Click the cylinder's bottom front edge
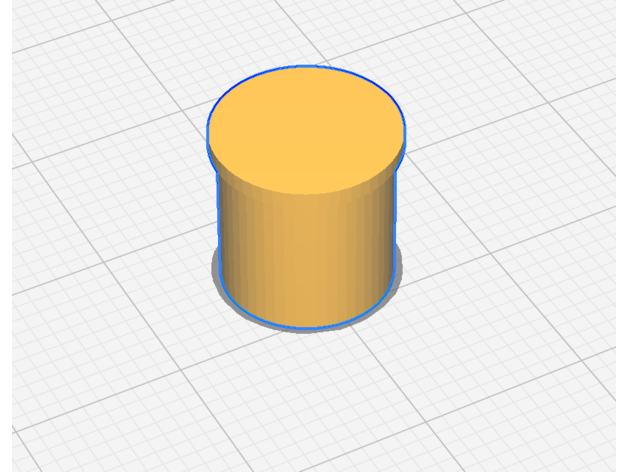628x472 pixels. click(306, 327)
